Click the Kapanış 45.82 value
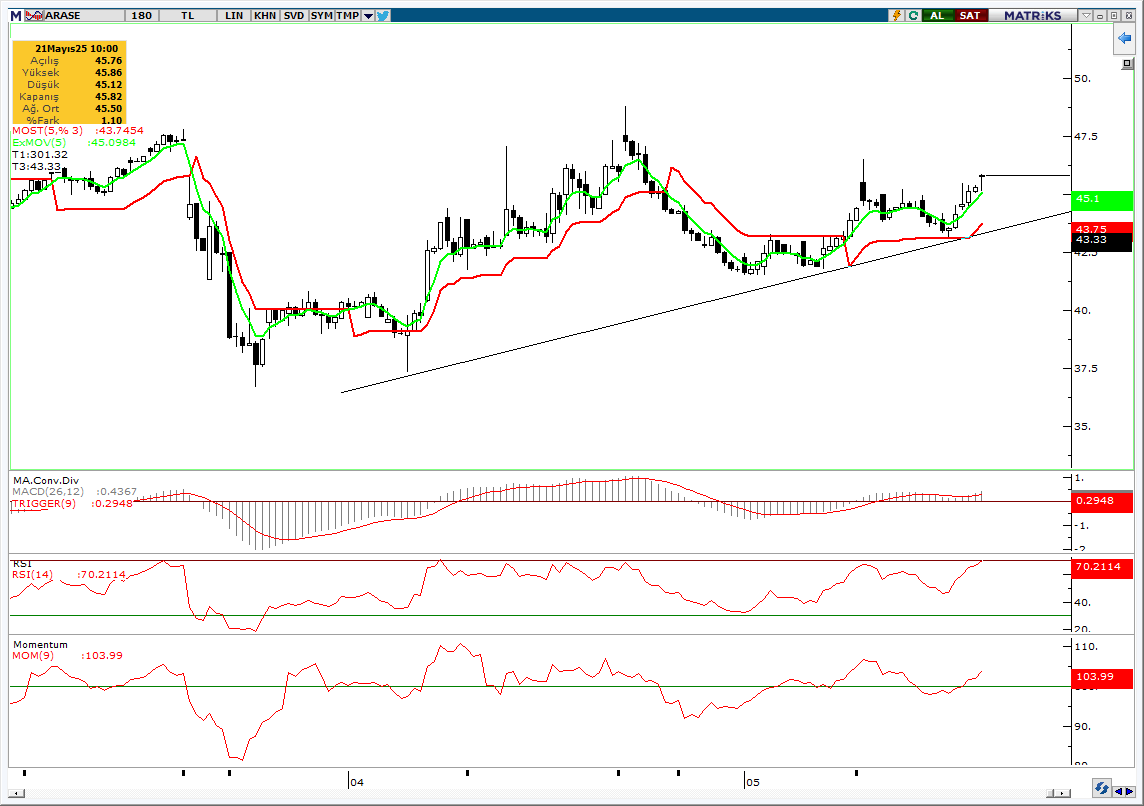 [x=109, y=96]
